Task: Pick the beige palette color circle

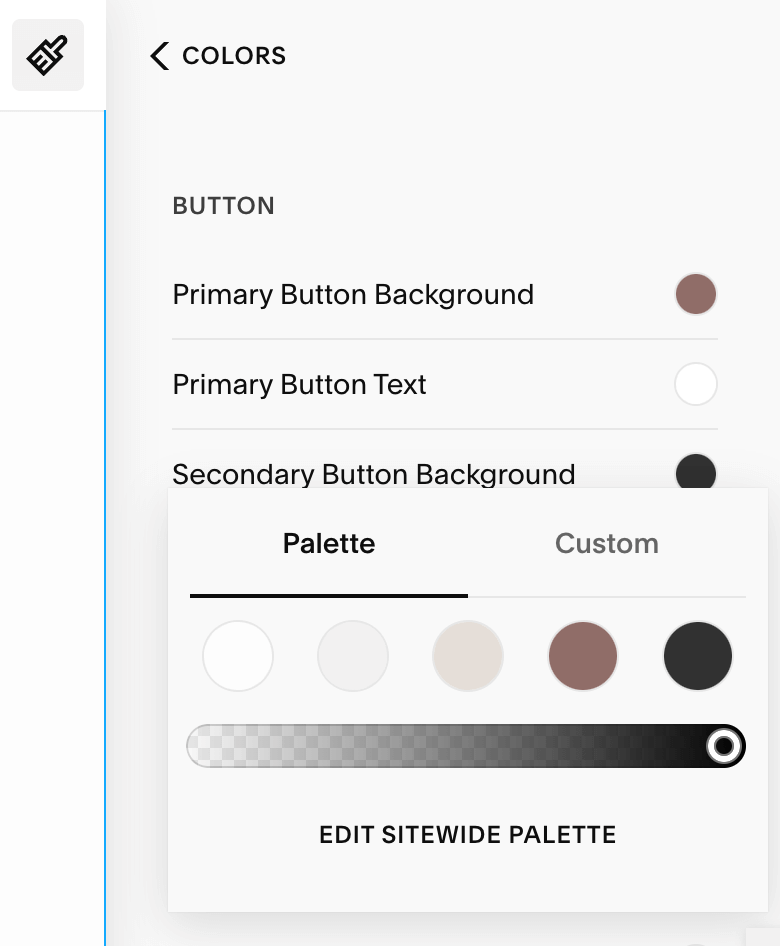Action: click(x=468, y=656)
